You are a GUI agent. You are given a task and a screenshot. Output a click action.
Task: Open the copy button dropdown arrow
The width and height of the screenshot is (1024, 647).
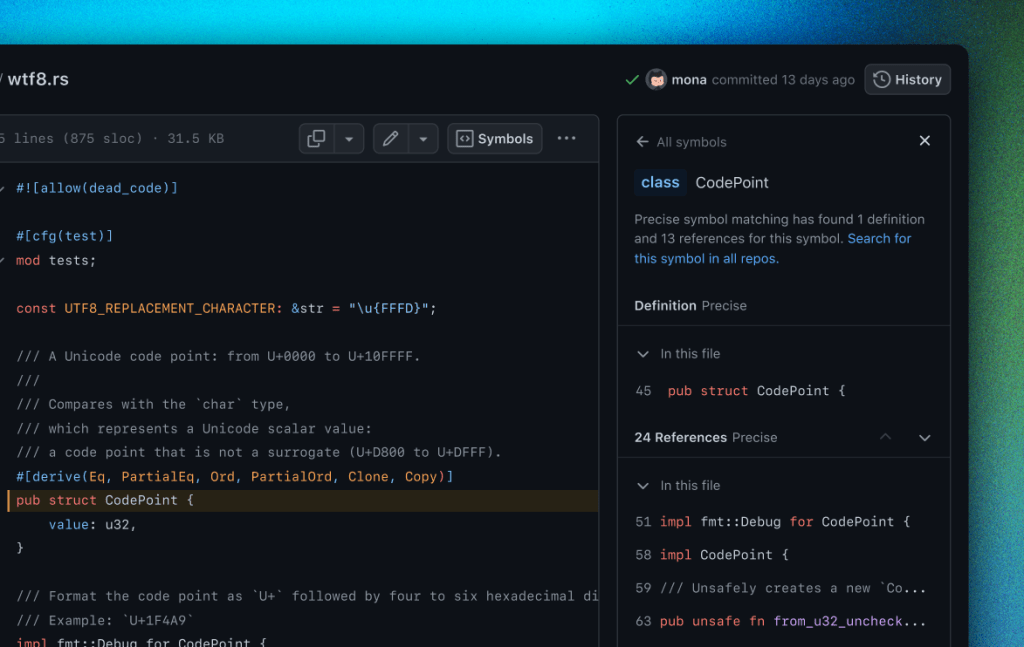tap(348, 138)
